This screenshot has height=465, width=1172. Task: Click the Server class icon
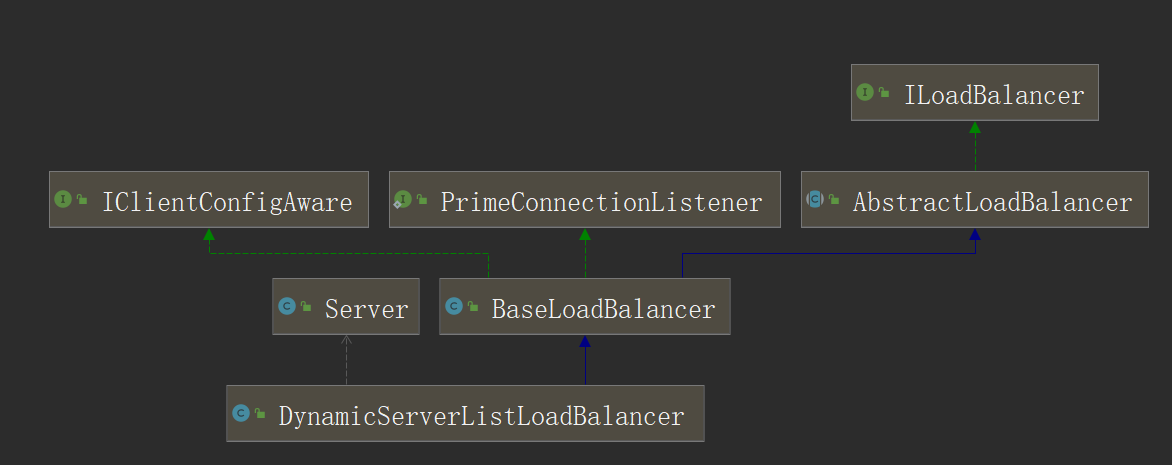pos(287,307)
